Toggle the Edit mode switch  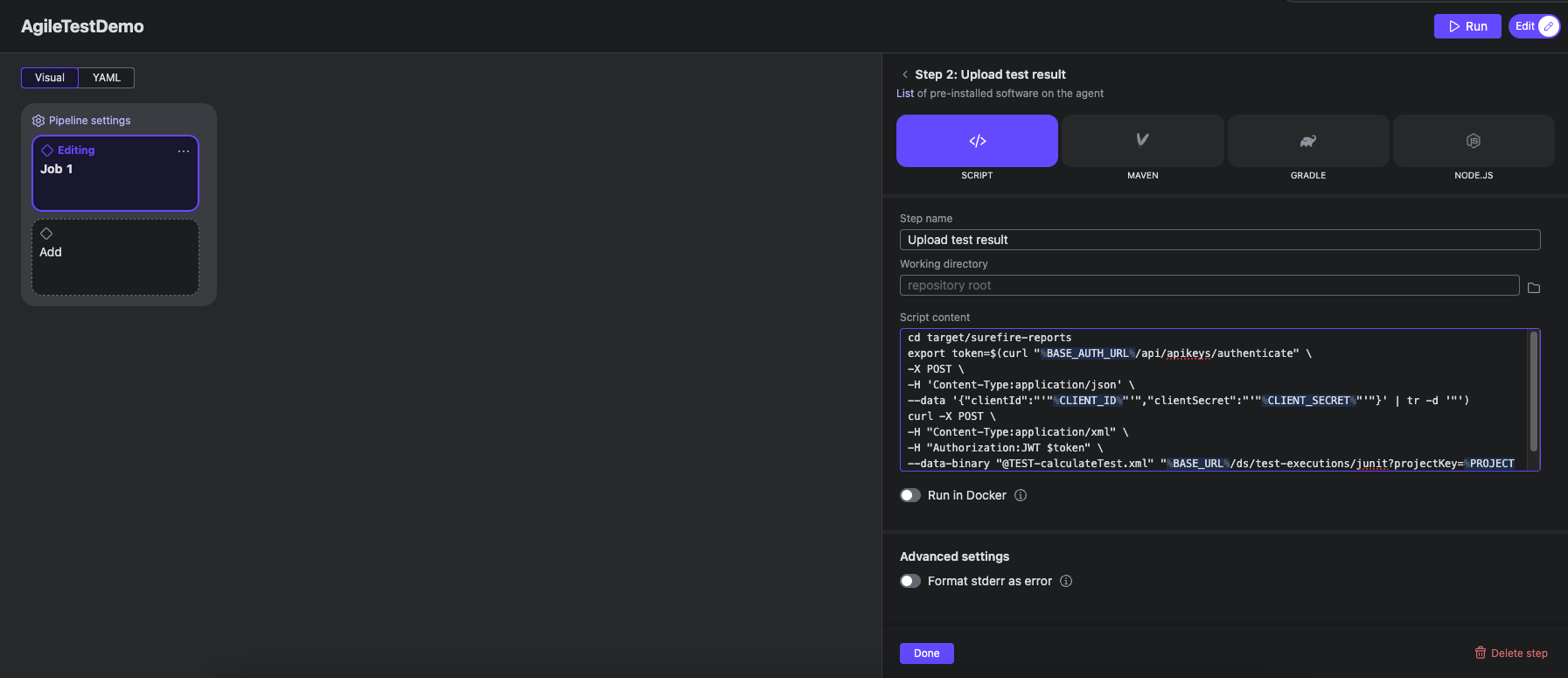point(1547,26)
